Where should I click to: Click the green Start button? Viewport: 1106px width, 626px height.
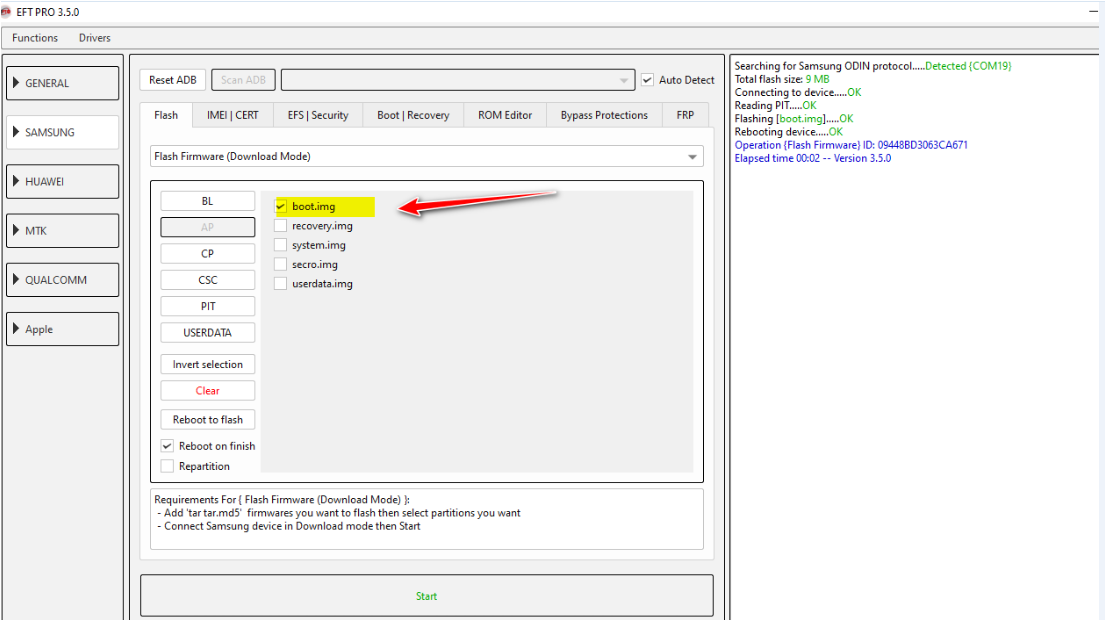click(427, 596)
